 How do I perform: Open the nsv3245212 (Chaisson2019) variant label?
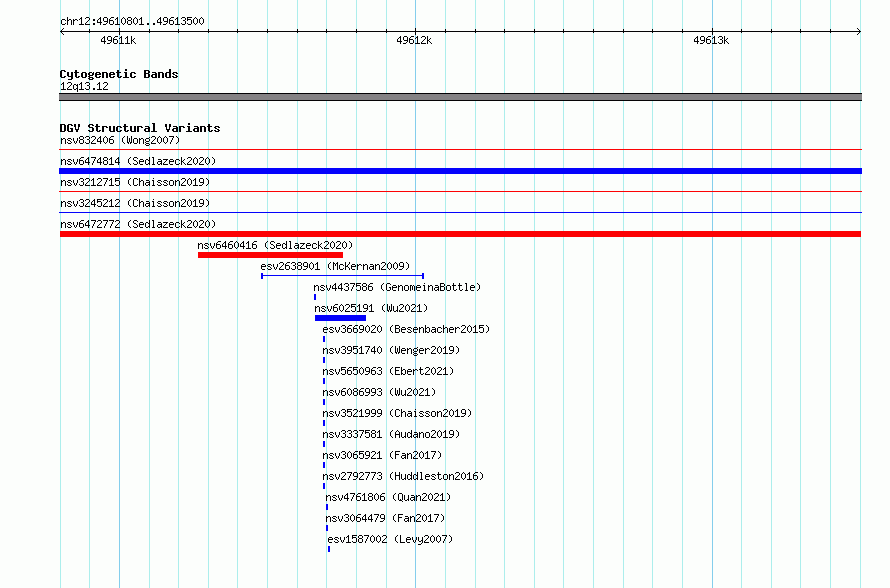pyautogui.click(x=135, y=203)
